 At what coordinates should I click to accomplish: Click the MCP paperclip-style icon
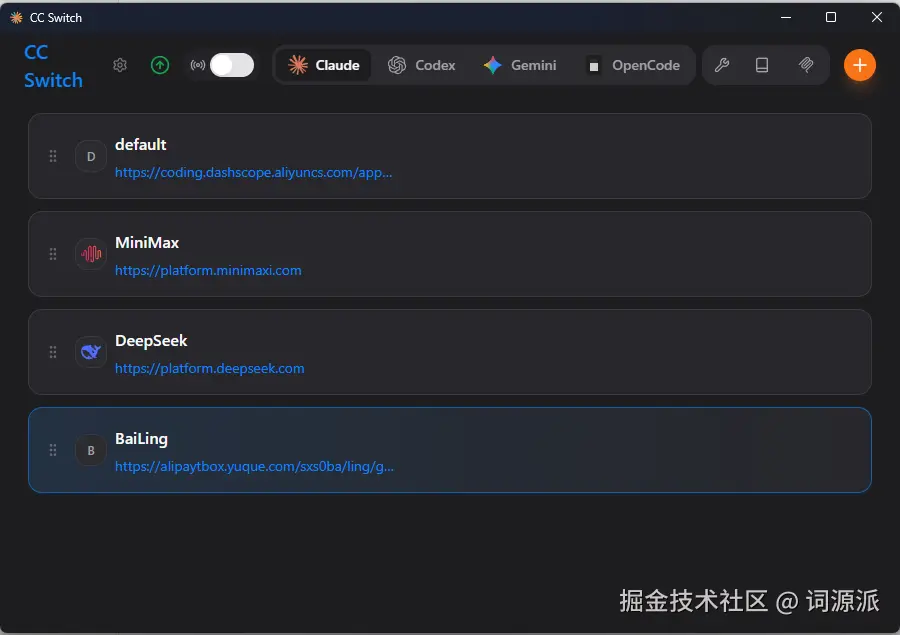tap(806, 65)
